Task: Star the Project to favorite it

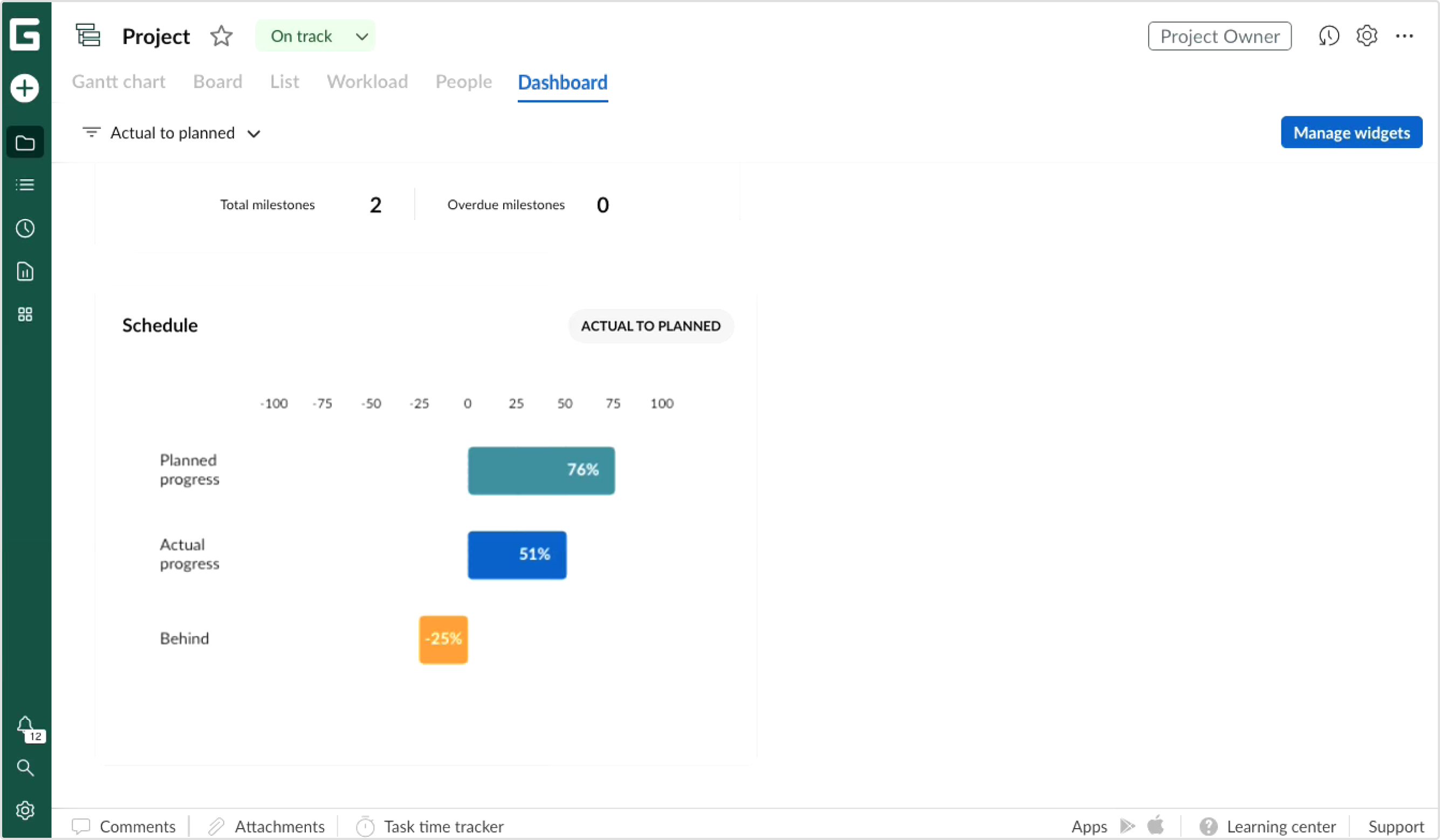Action: click(222, 36)
